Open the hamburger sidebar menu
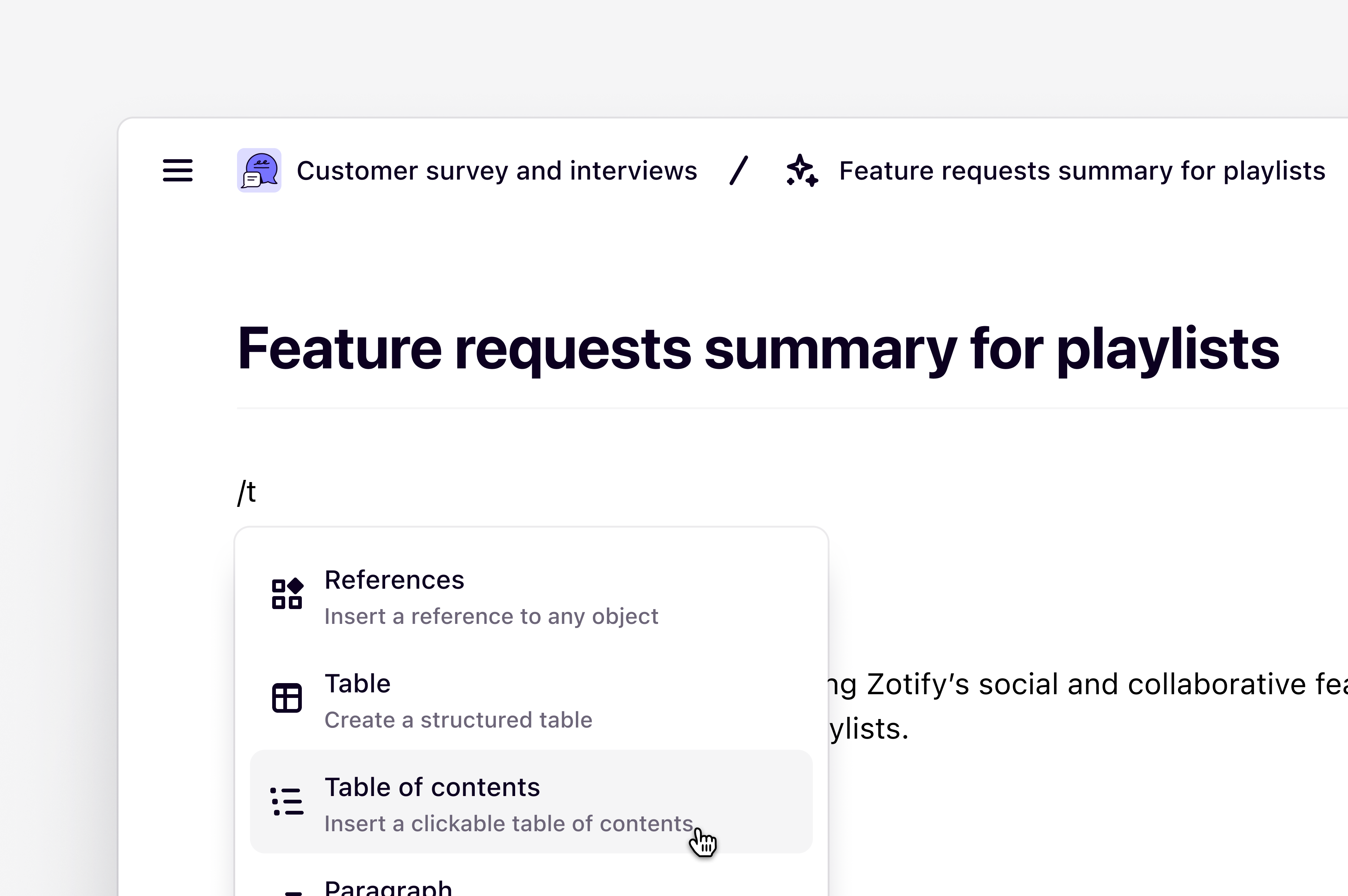Screen dimensions: 1348x896 click(x=177, y=170)
